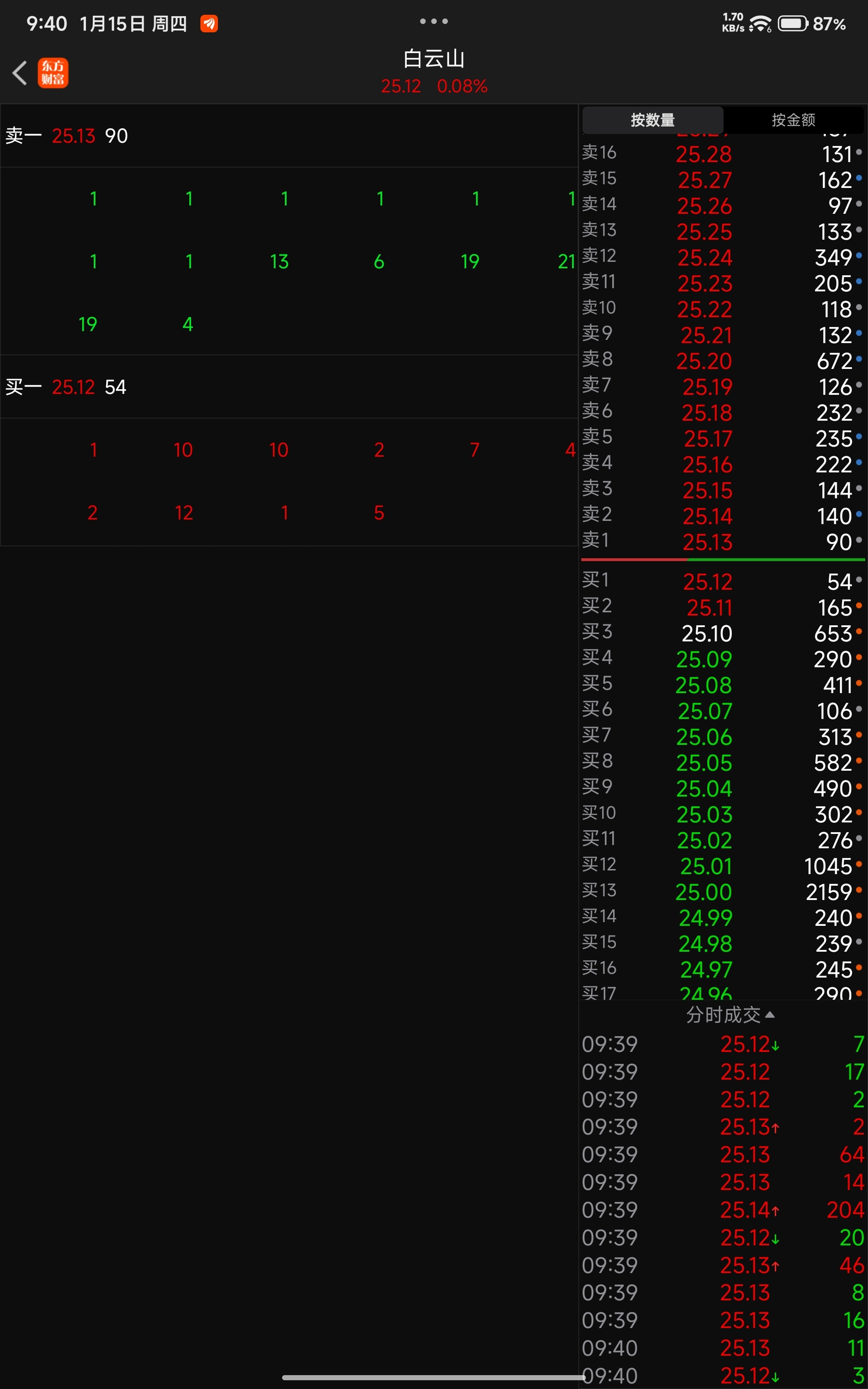Select the 买14 row at 24.99
The image size is (868, 1389).
pyautogui.click(x=723, y=917)
